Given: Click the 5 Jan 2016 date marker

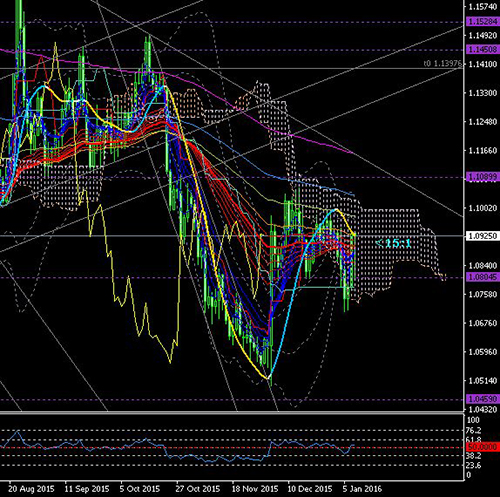Looking at the screenshot, I should 362,489.
